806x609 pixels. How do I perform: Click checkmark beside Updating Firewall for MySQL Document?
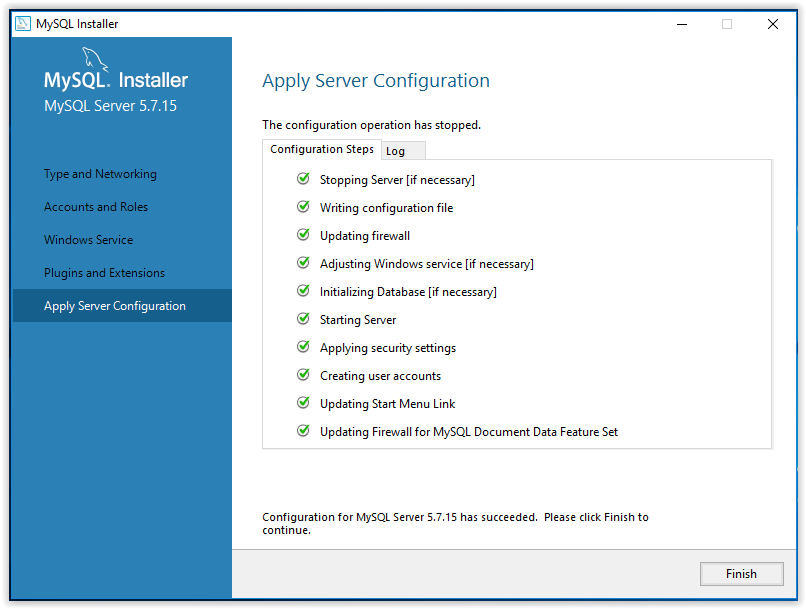[303, 431]
